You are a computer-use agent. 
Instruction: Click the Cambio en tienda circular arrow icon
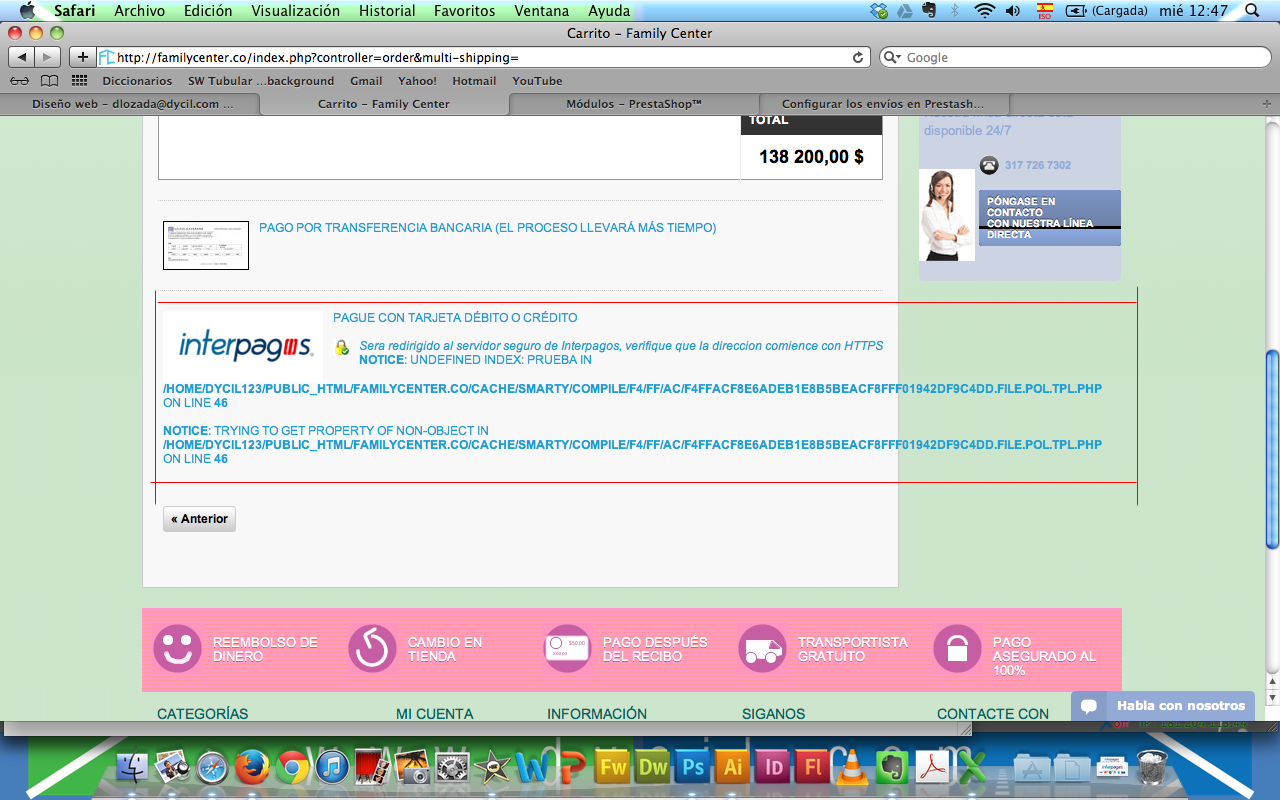click(x=373, y=649)
